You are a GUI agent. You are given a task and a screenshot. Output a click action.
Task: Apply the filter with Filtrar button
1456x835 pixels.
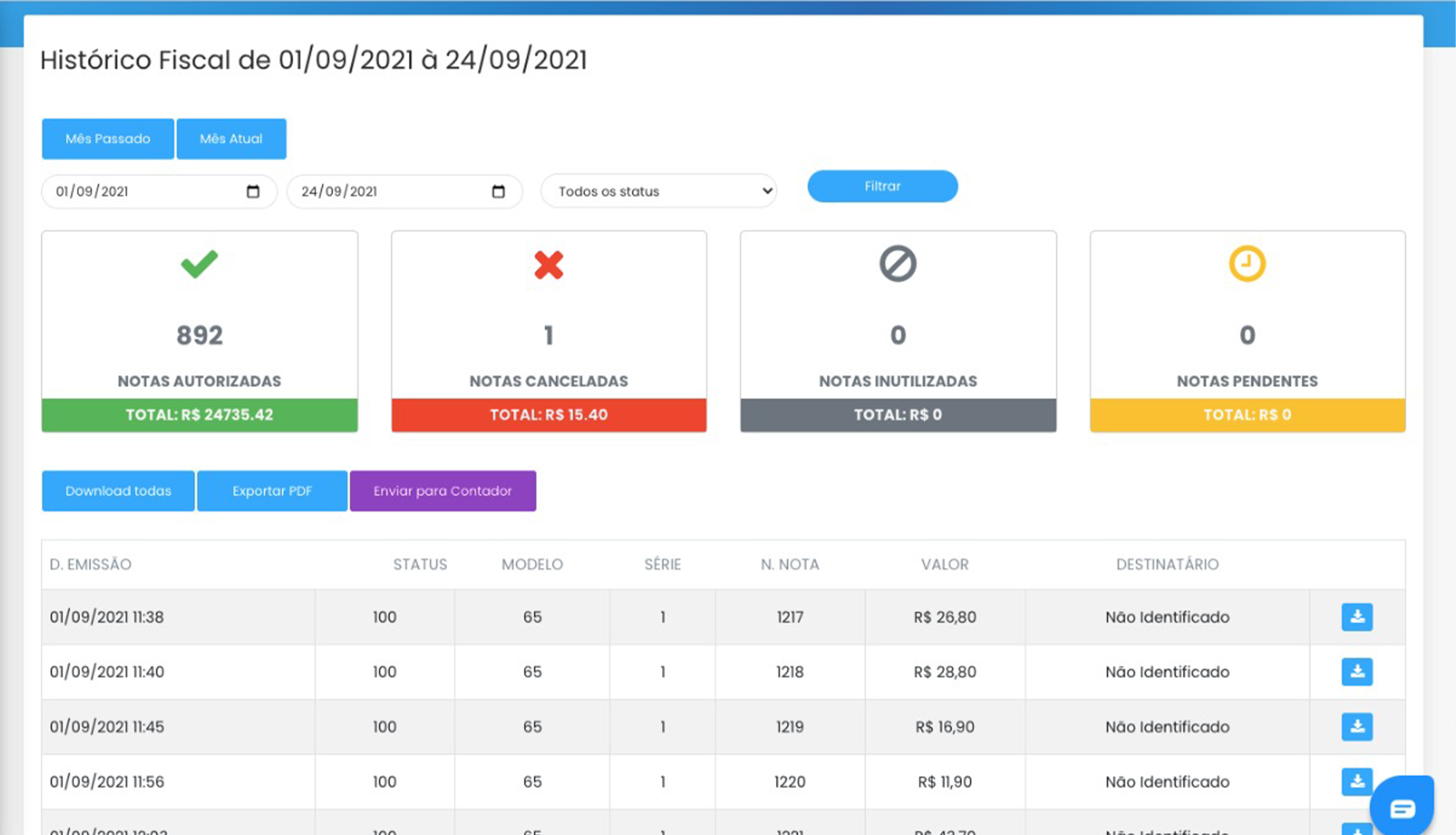click(x=883, y=186)
